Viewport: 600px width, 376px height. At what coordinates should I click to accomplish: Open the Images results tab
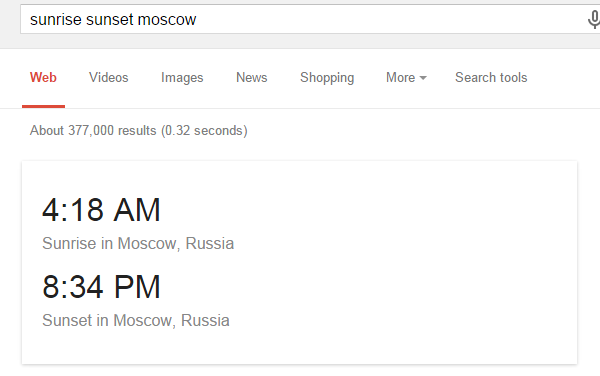click(x=182, y=78)
